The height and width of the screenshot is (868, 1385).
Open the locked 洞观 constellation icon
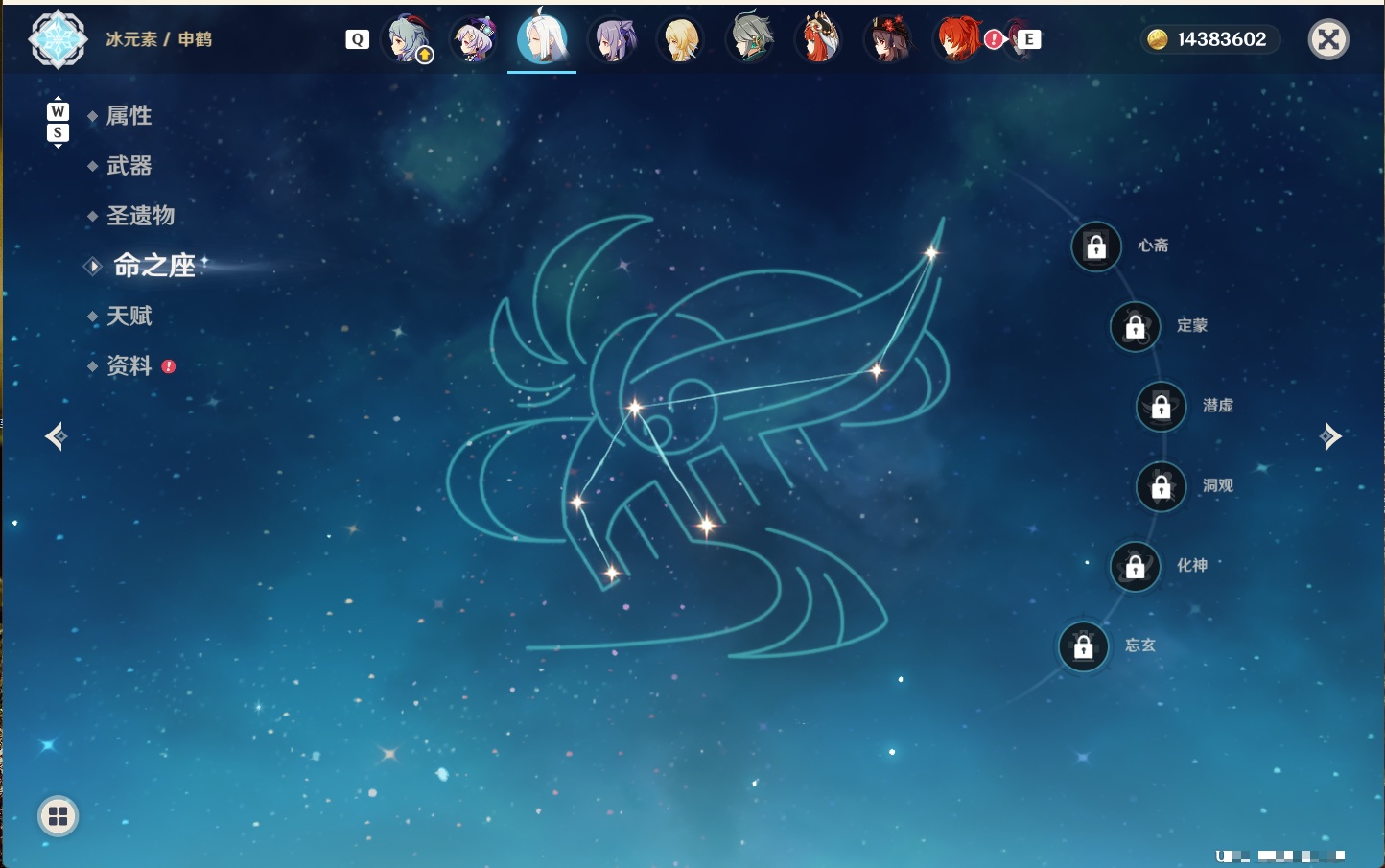tap(1162, 487)
